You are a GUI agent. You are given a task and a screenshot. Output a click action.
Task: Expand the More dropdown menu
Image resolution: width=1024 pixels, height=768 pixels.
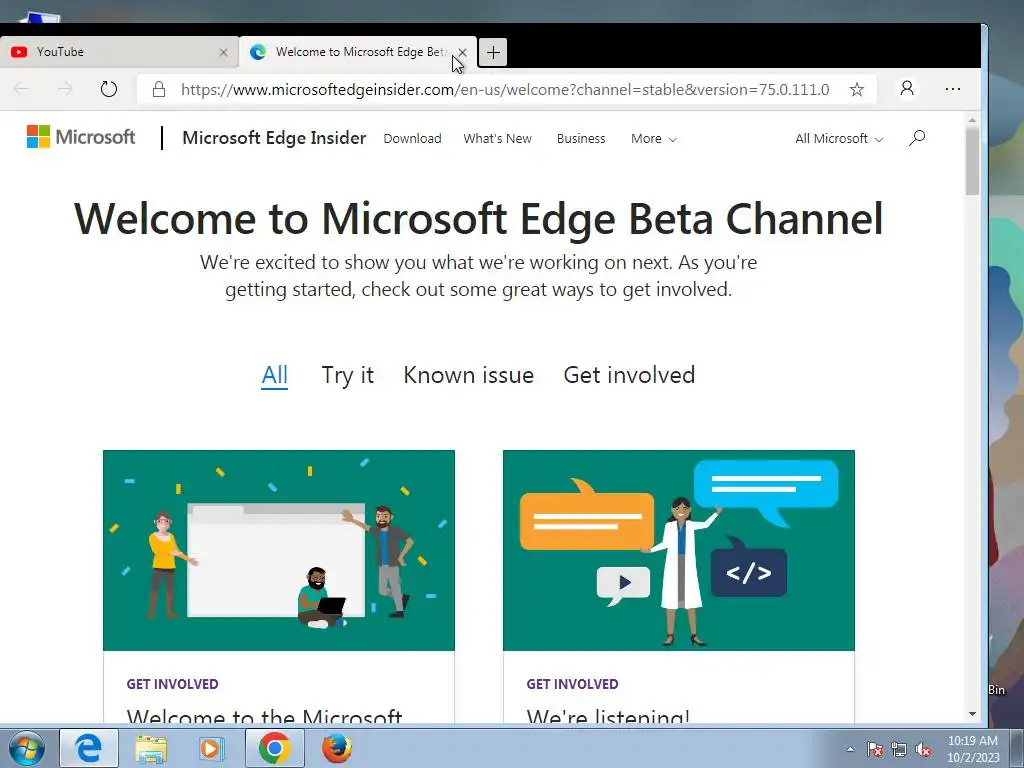653,138
